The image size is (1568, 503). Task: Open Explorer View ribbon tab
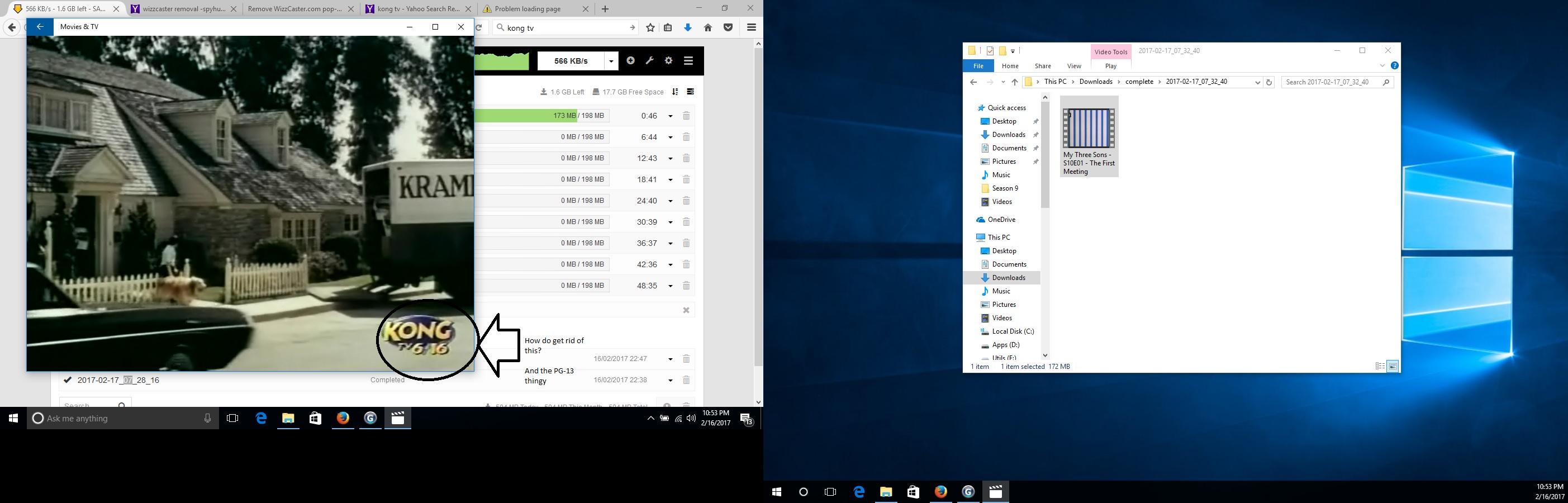pos(1075,66)
